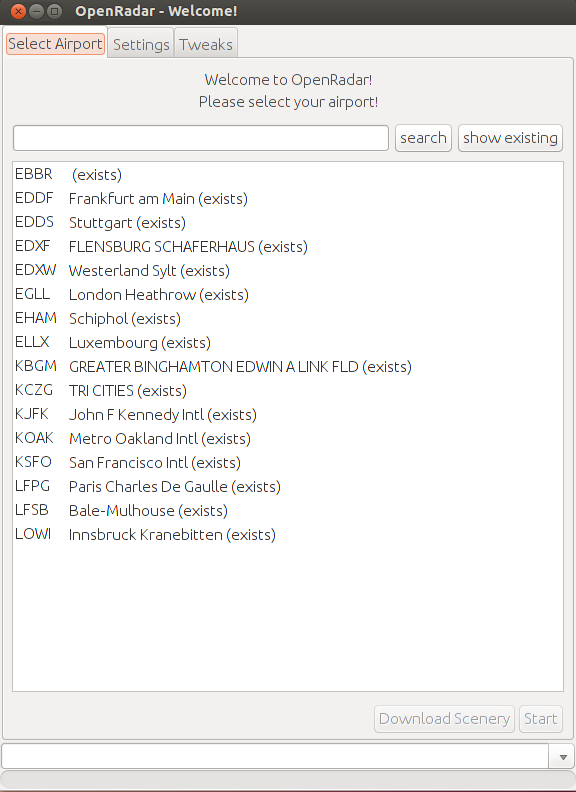Click the search button
The width and height of the screenshot is (576, 792).
(x=423, y=138)
